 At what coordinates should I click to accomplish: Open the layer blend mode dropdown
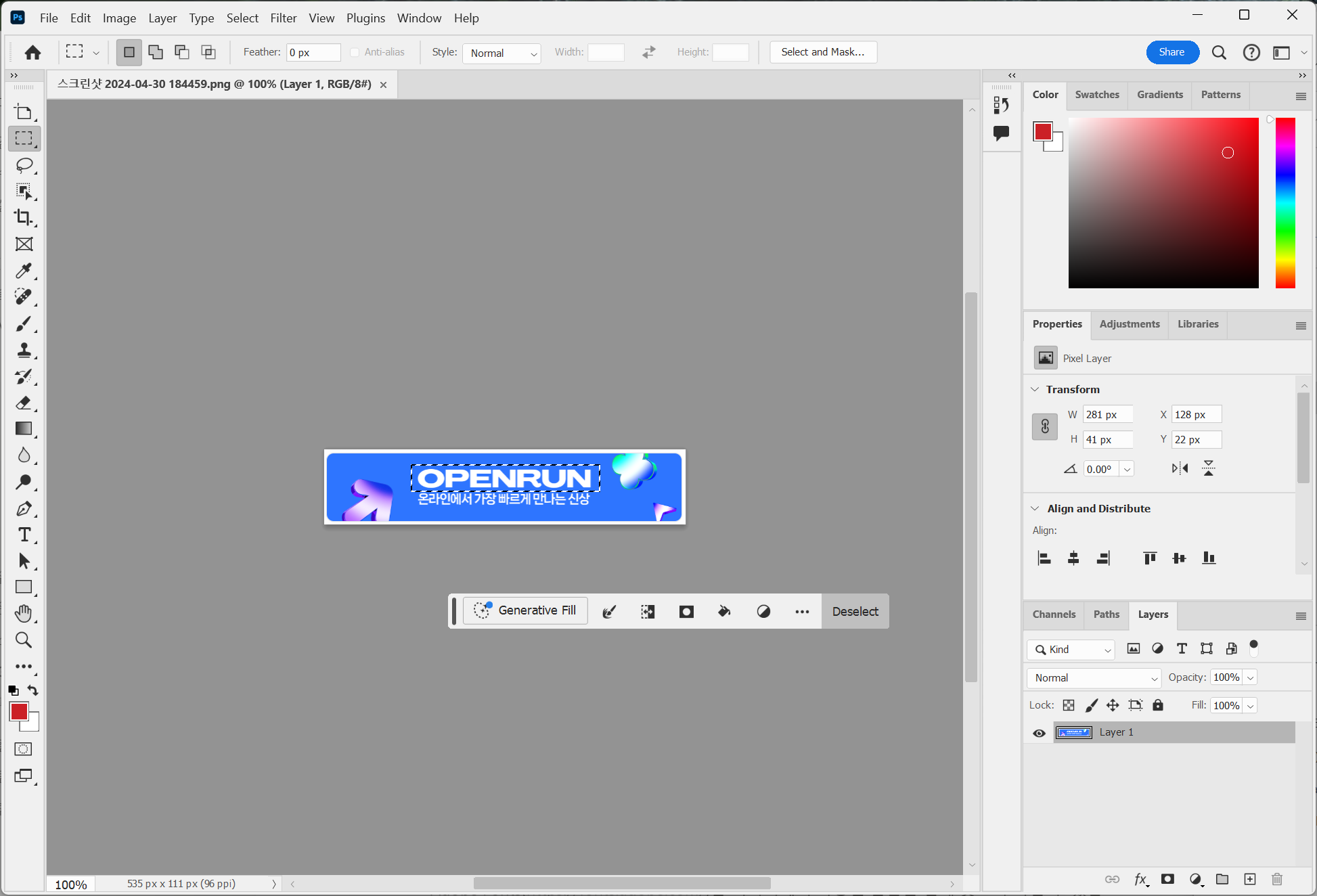click(1094, 678)
